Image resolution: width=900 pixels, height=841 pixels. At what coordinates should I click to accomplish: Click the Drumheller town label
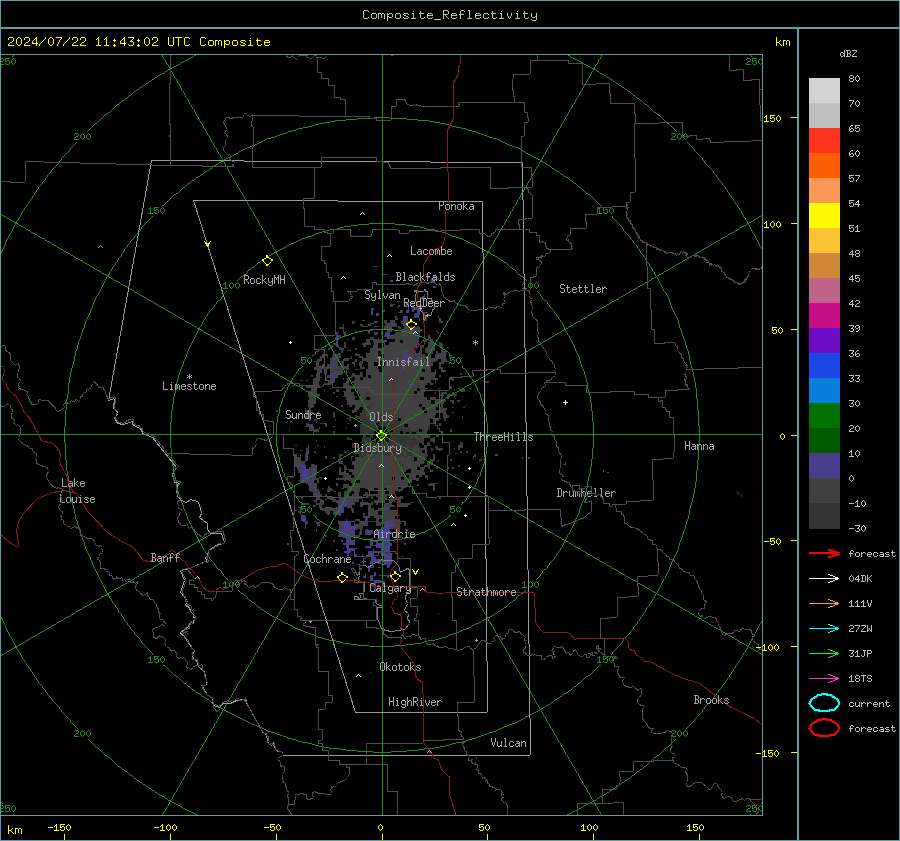point(586,493)
